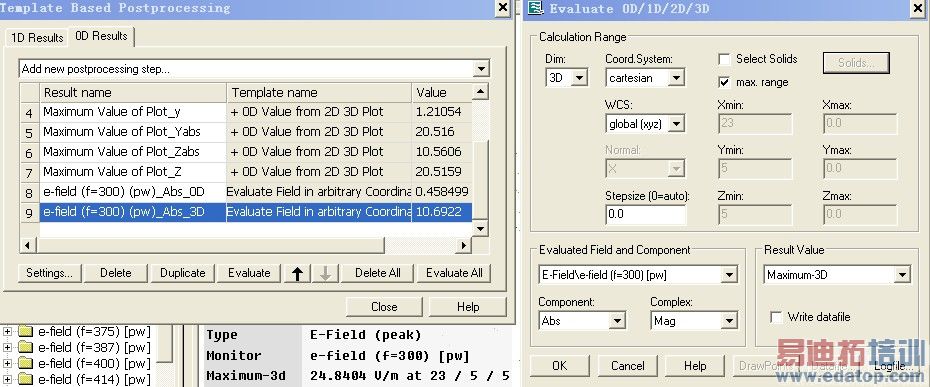
Task: Close the Template Based Postprocessing dialog with Close
Action: point(384,307)
